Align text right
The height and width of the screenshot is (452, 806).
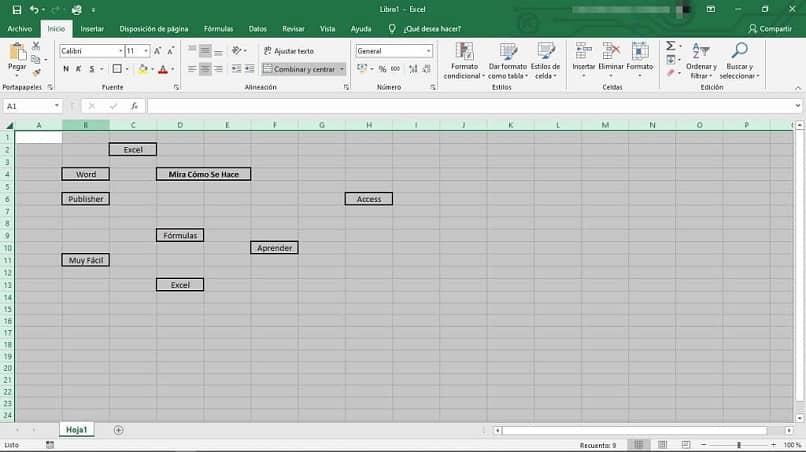click(x=218, y=69)
